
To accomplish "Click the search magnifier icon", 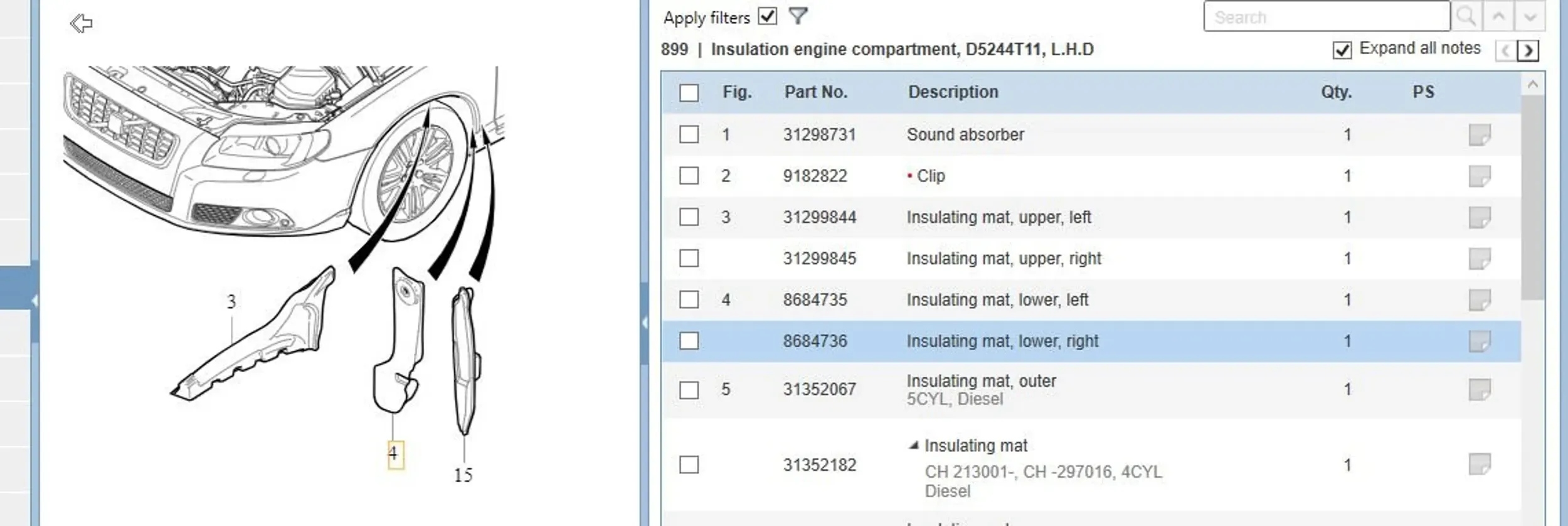I will click(1466, 16).
